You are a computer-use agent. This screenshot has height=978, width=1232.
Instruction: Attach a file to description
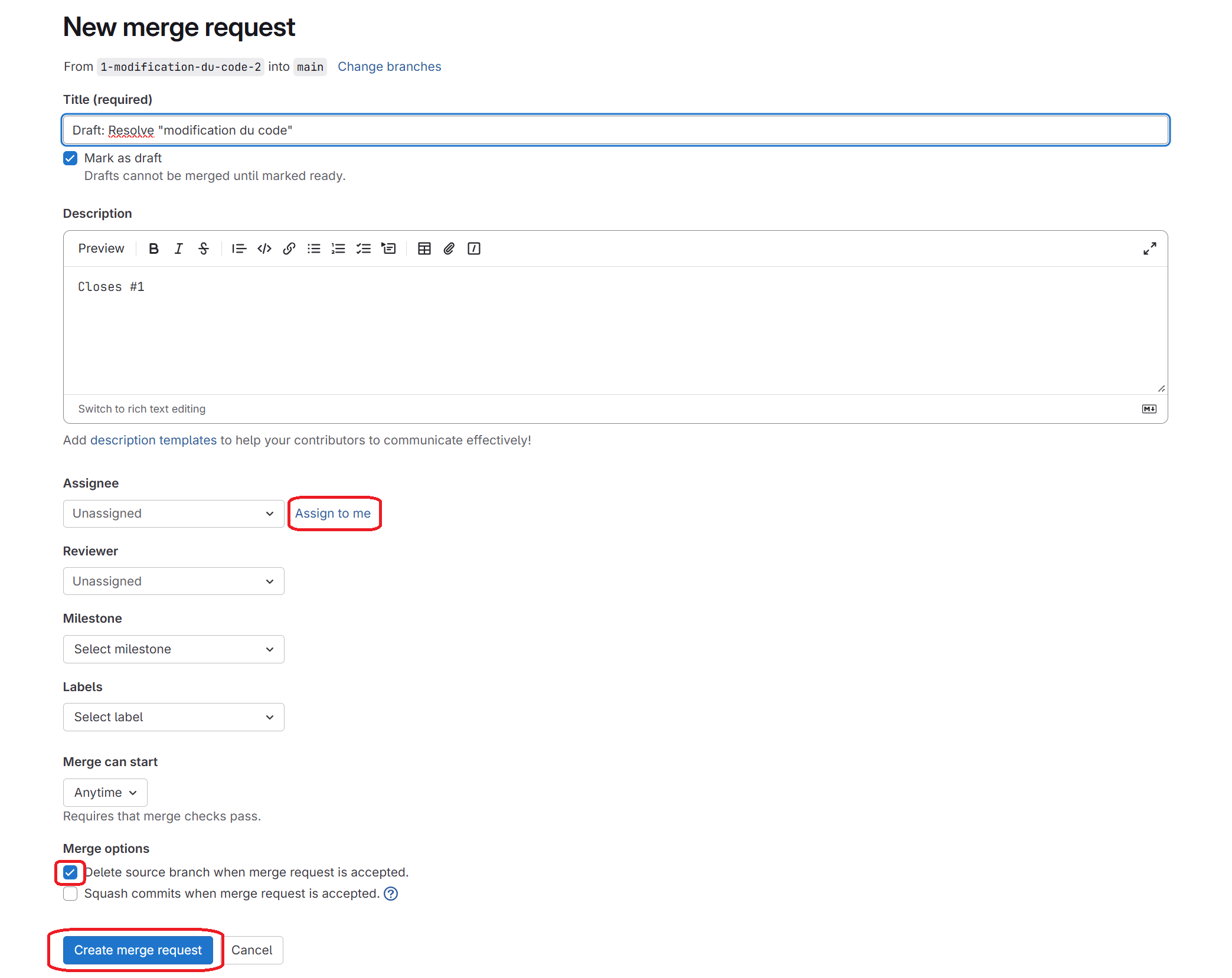point(449,248)
